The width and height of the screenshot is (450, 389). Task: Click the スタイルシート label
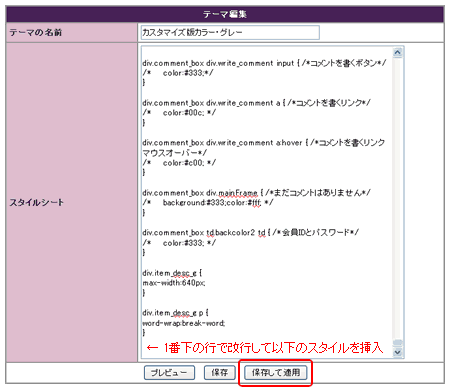click(x=37, y=202)
